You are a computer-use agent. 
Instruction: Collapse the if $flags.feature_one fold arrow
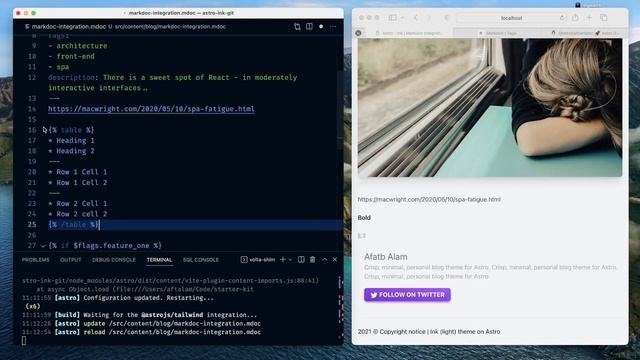pyautogui.click(x=43, y=246)
